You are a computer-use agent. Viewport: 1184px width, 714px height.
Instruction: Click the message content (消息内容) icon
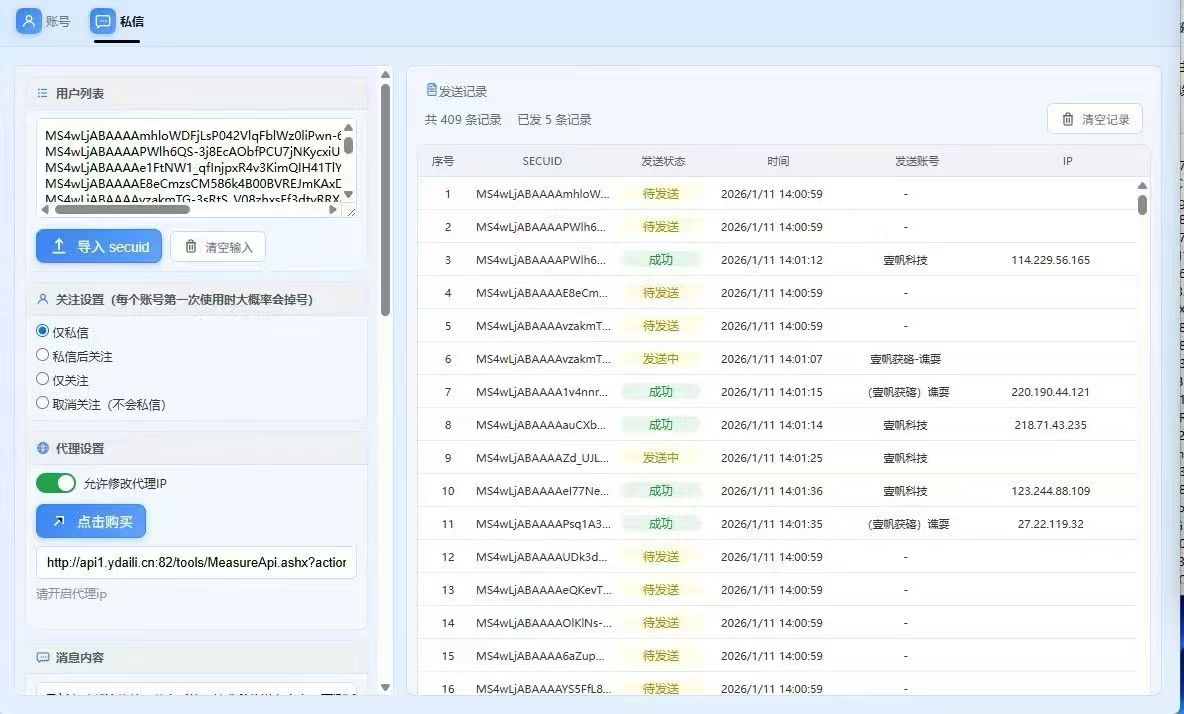click(x=42, y=657)
